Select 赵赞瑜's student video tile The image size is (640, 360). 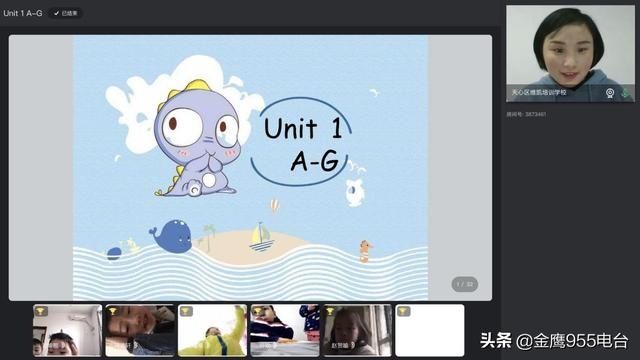(x=357, y=330)
